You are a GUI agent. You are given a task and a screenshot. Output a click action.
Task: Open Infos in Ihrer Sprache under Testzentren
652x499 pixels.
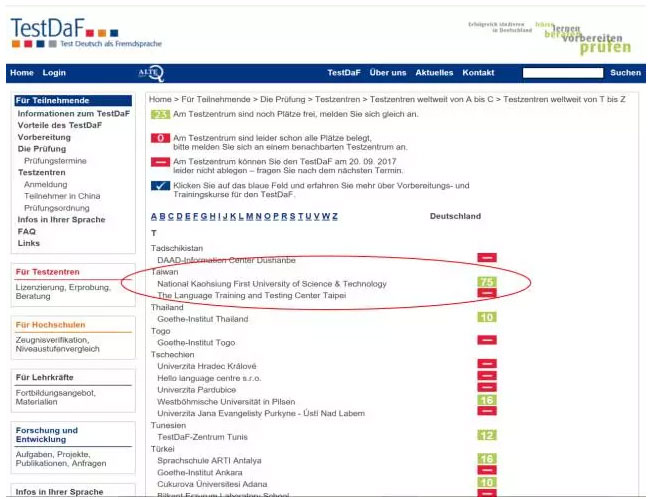(61, 220)
